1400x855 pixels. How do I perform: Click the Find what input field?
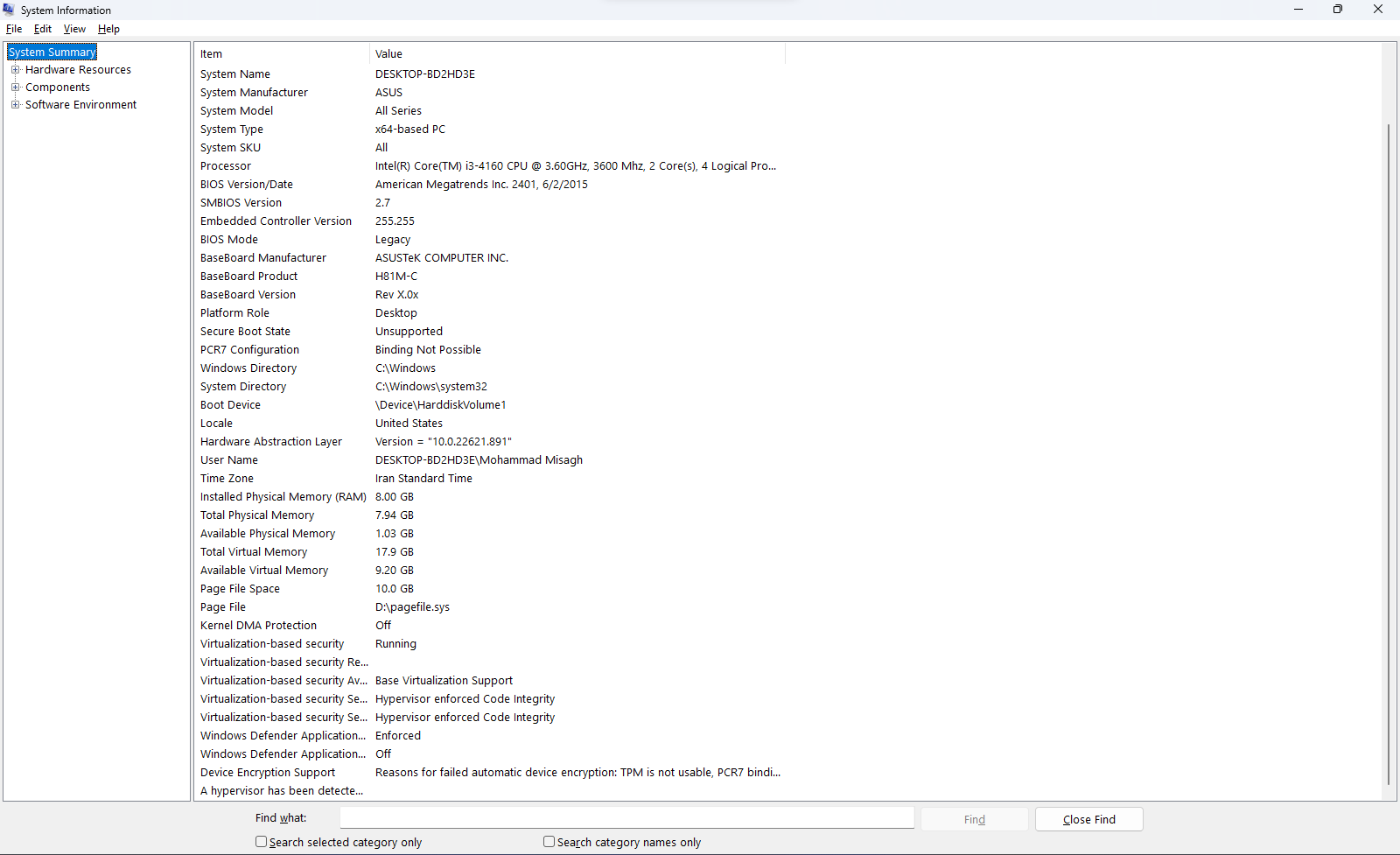[627, 818]
